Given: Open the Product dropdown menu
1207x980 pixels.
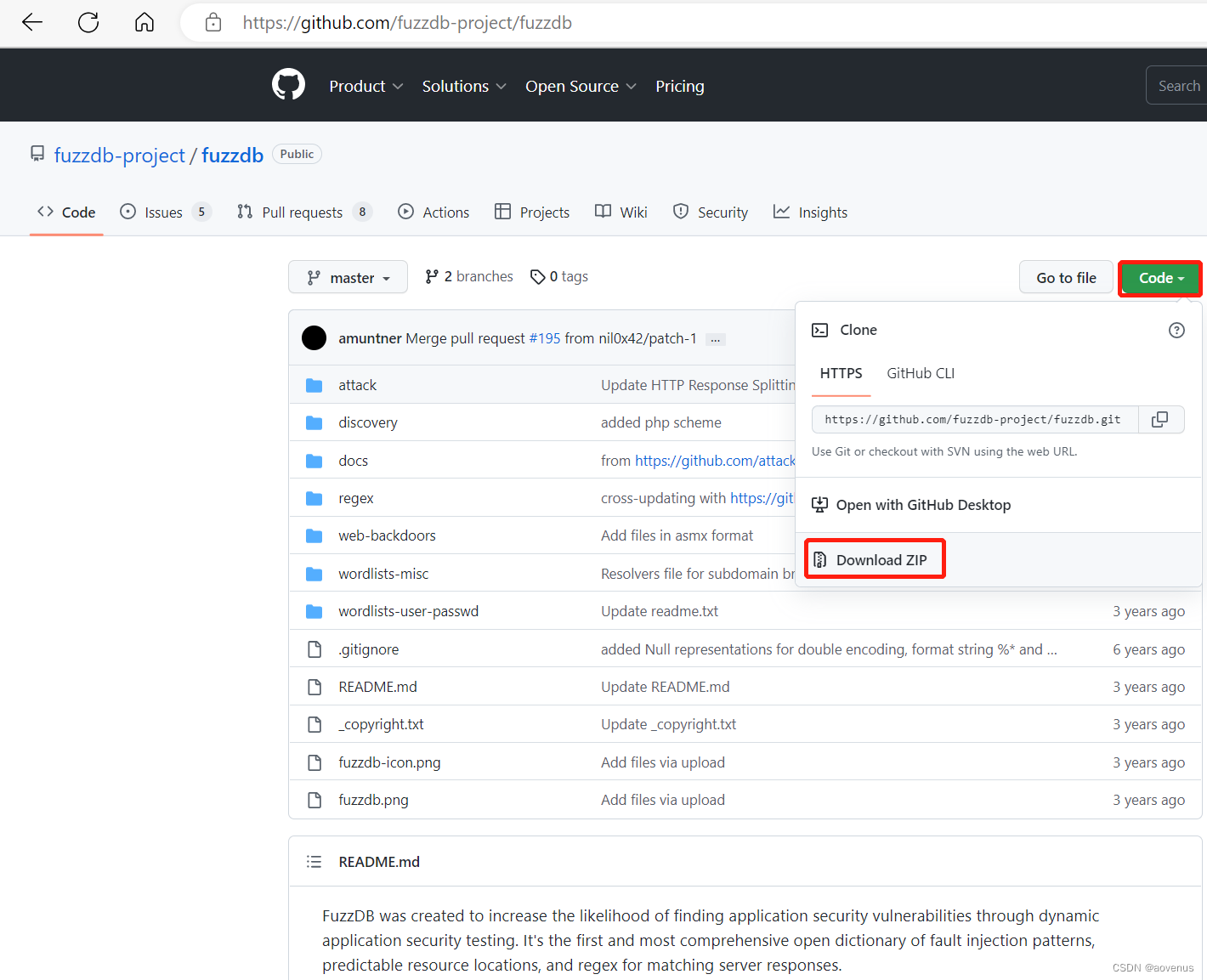Looking at the screenshot, I should click(365, 86).
